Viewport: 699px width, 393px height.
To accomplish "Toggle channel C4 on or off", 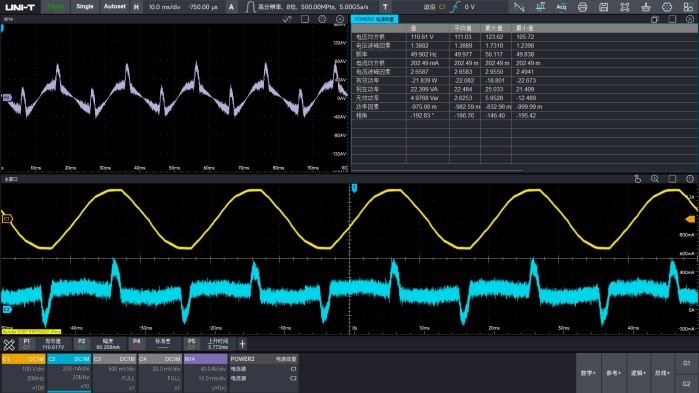I will click(160, 359).
